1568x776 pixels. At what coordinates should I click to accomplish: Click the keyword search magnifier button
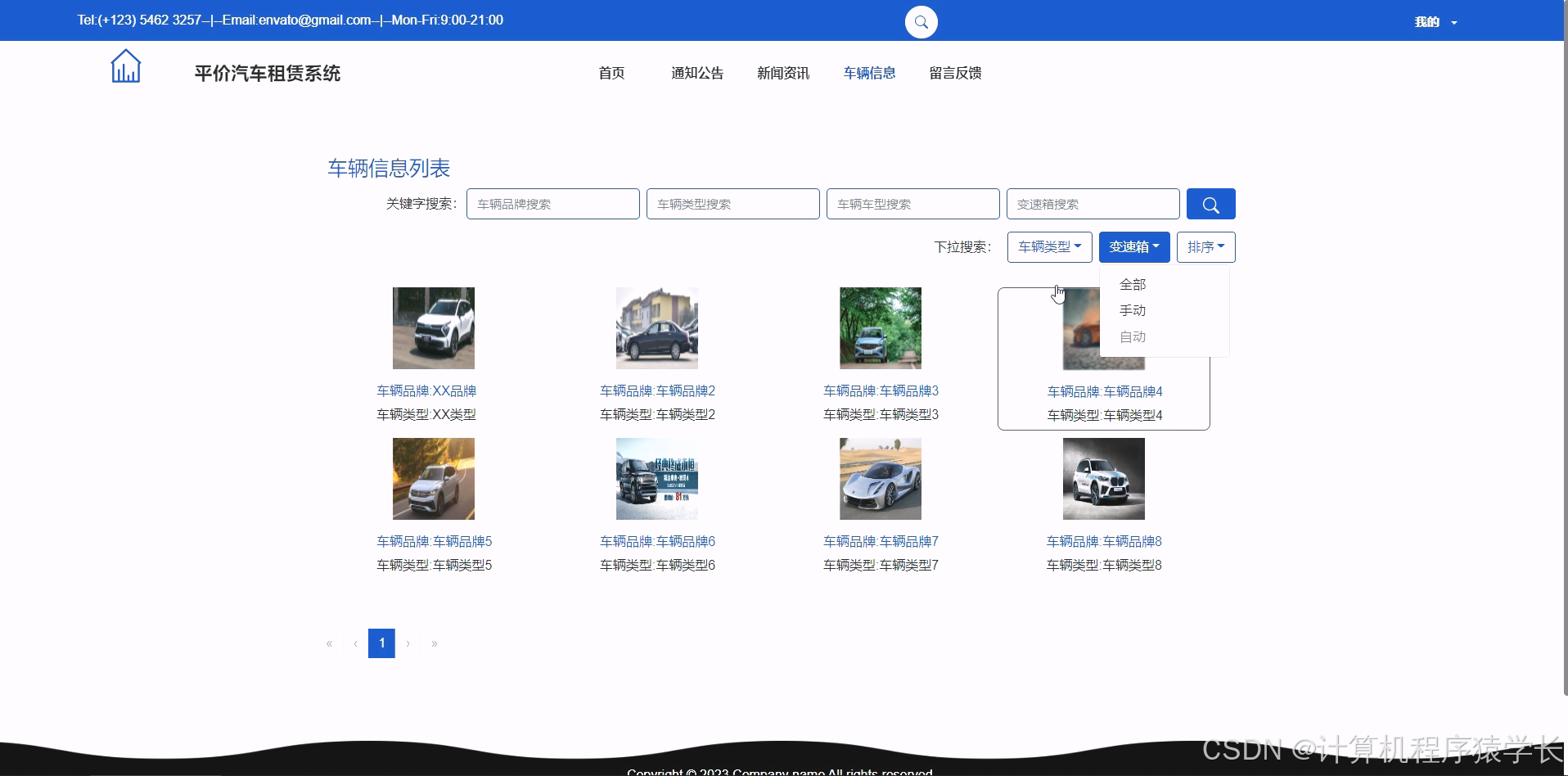(1210, 204)
